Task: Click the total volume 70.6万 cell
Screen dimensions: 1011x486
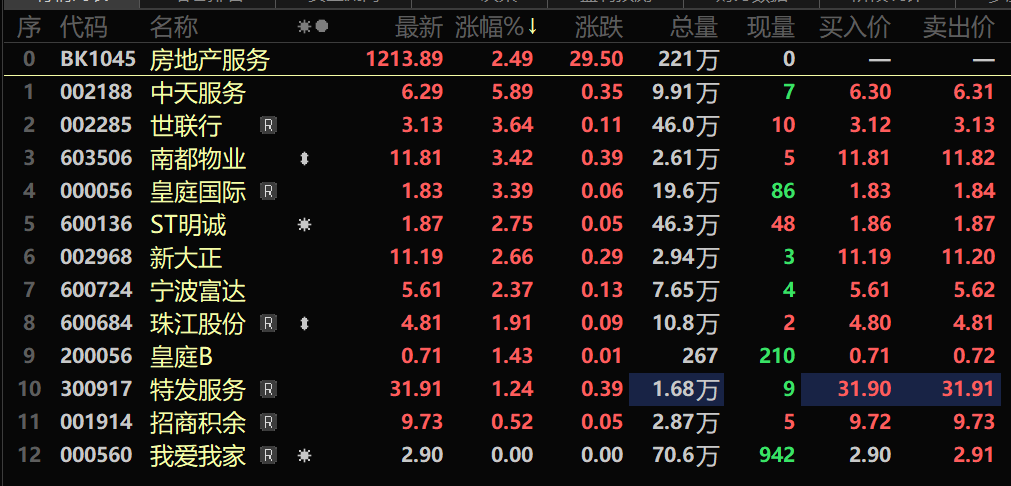Action: click(x=685, y=456)
